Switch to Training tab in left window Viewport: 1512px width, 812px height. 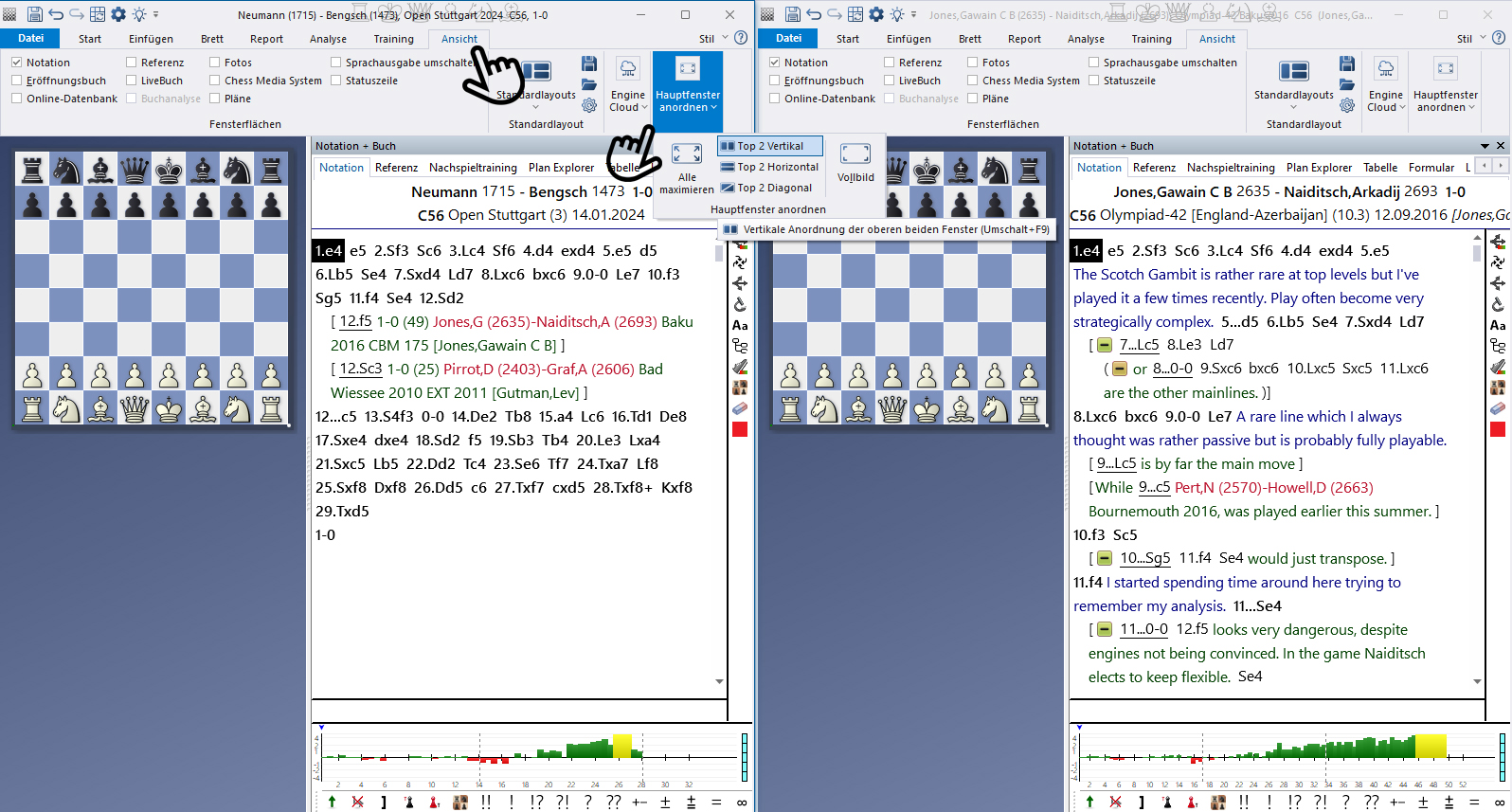[393, 39]
